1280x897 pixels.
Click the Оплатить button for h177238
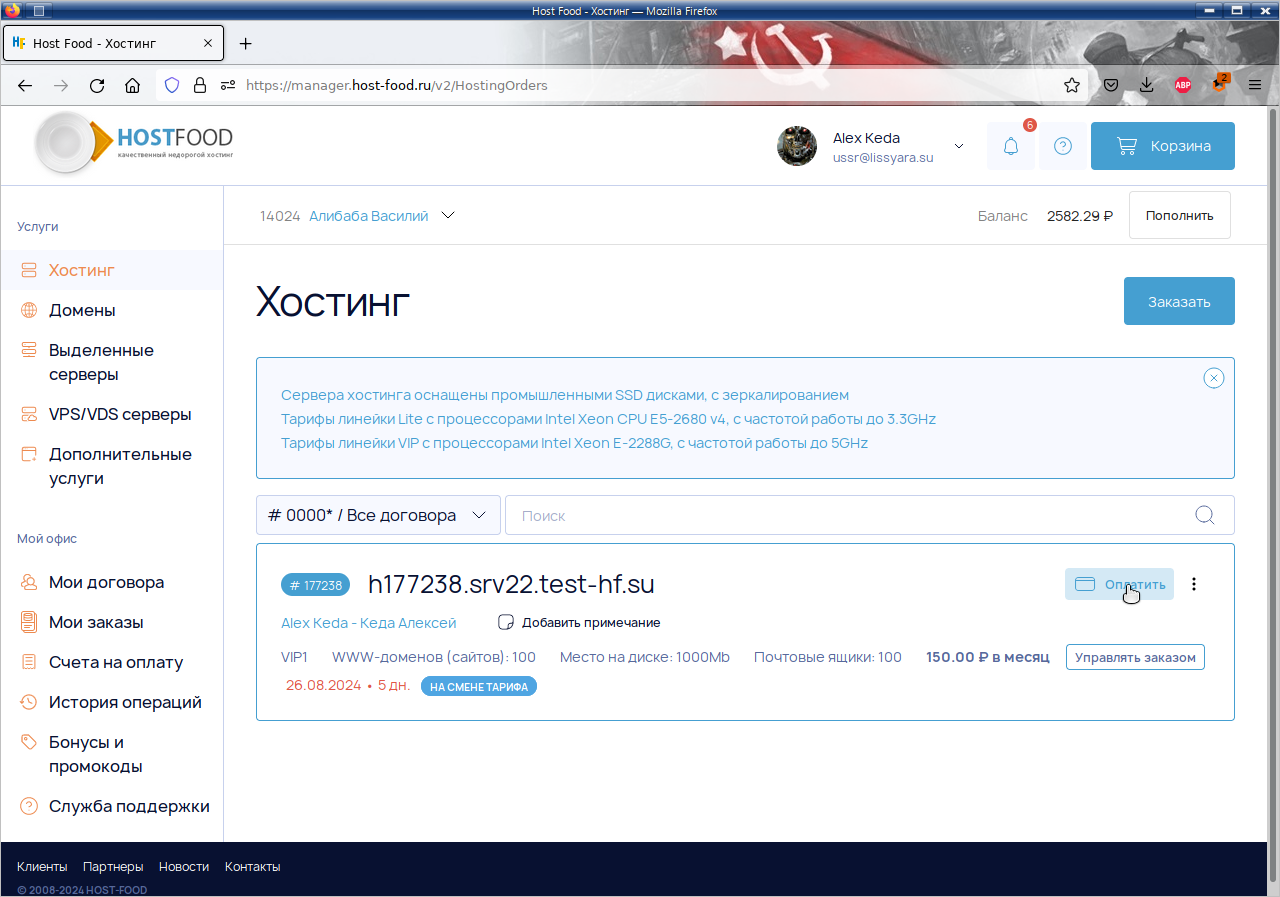click(1119, 584)
